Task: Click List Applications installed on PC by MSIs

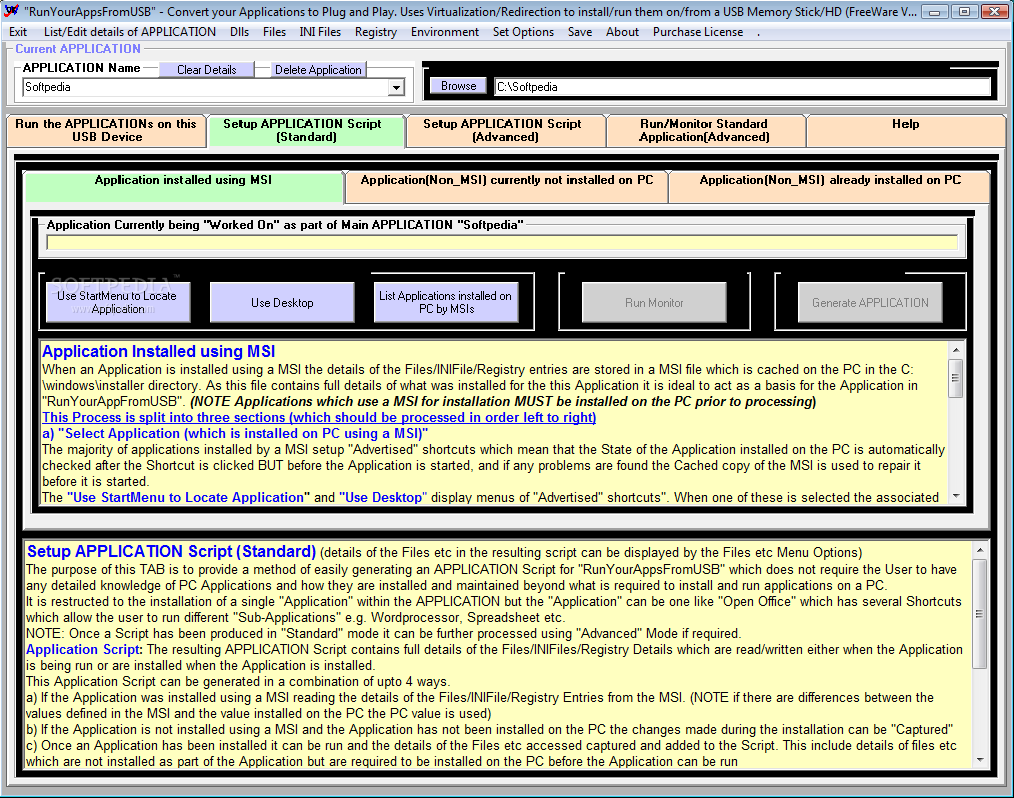Action: point(446,303)
